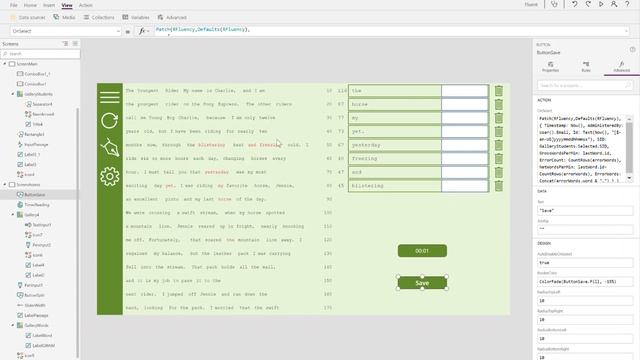The width and height of the screenshot is (640, 360).
Task: Select SliderWidth in the tree view
Action: click(x=35, y=305)
